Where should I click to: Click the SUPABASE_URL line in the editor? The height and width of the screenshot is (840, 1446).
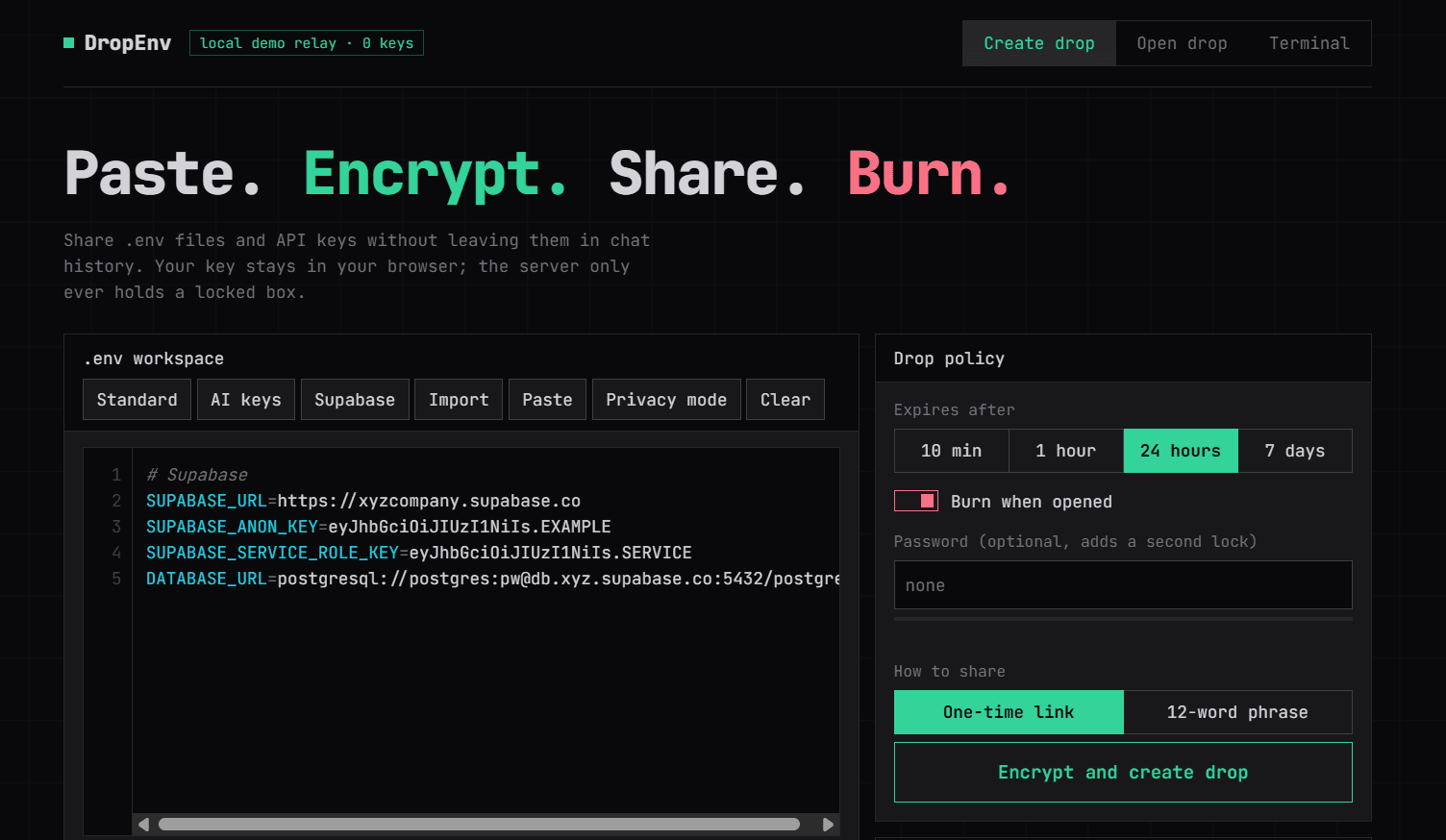[x=363, y=501]
